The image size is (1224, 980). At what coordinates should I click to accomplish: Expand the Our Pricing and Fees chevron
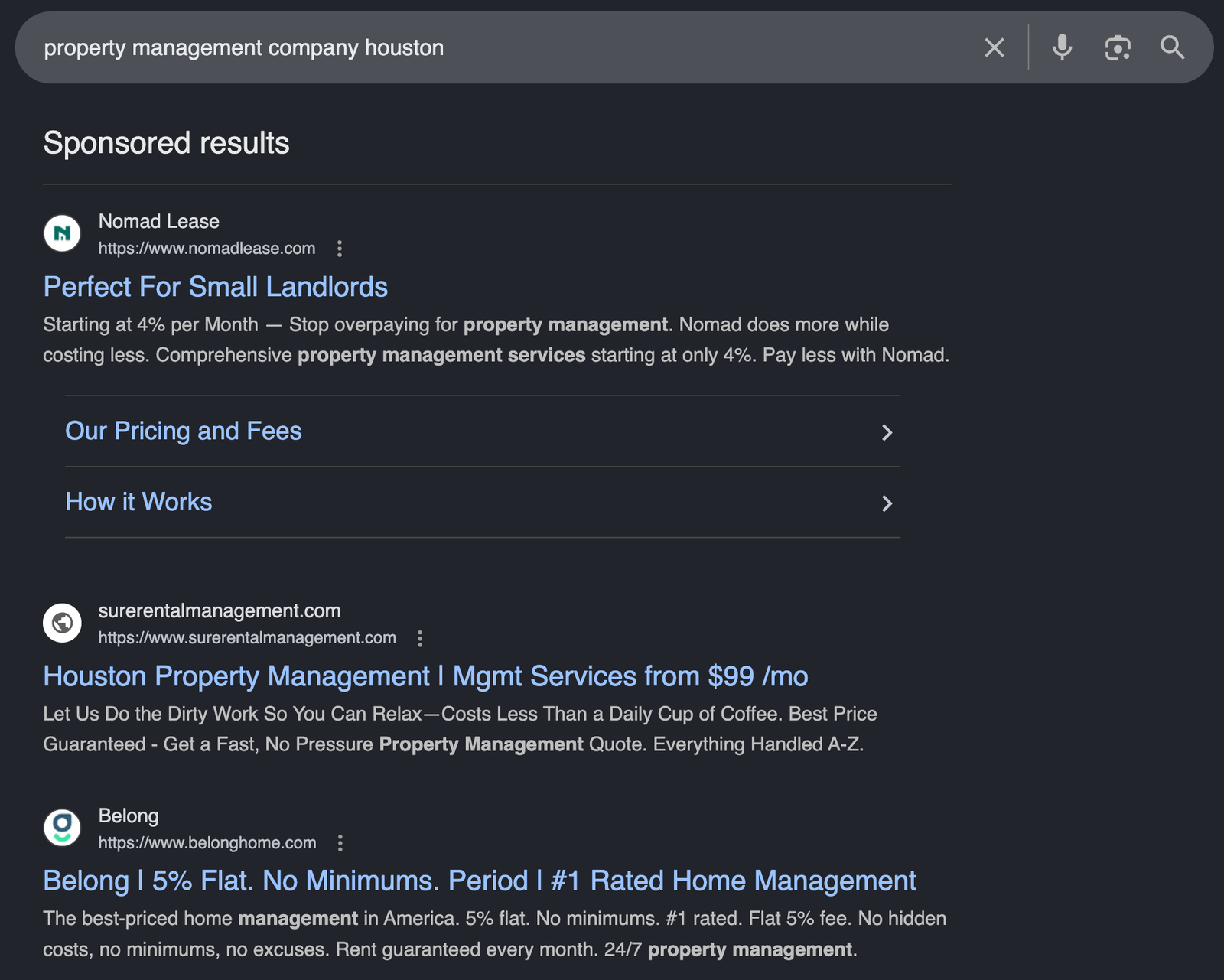tap(887, 432)
